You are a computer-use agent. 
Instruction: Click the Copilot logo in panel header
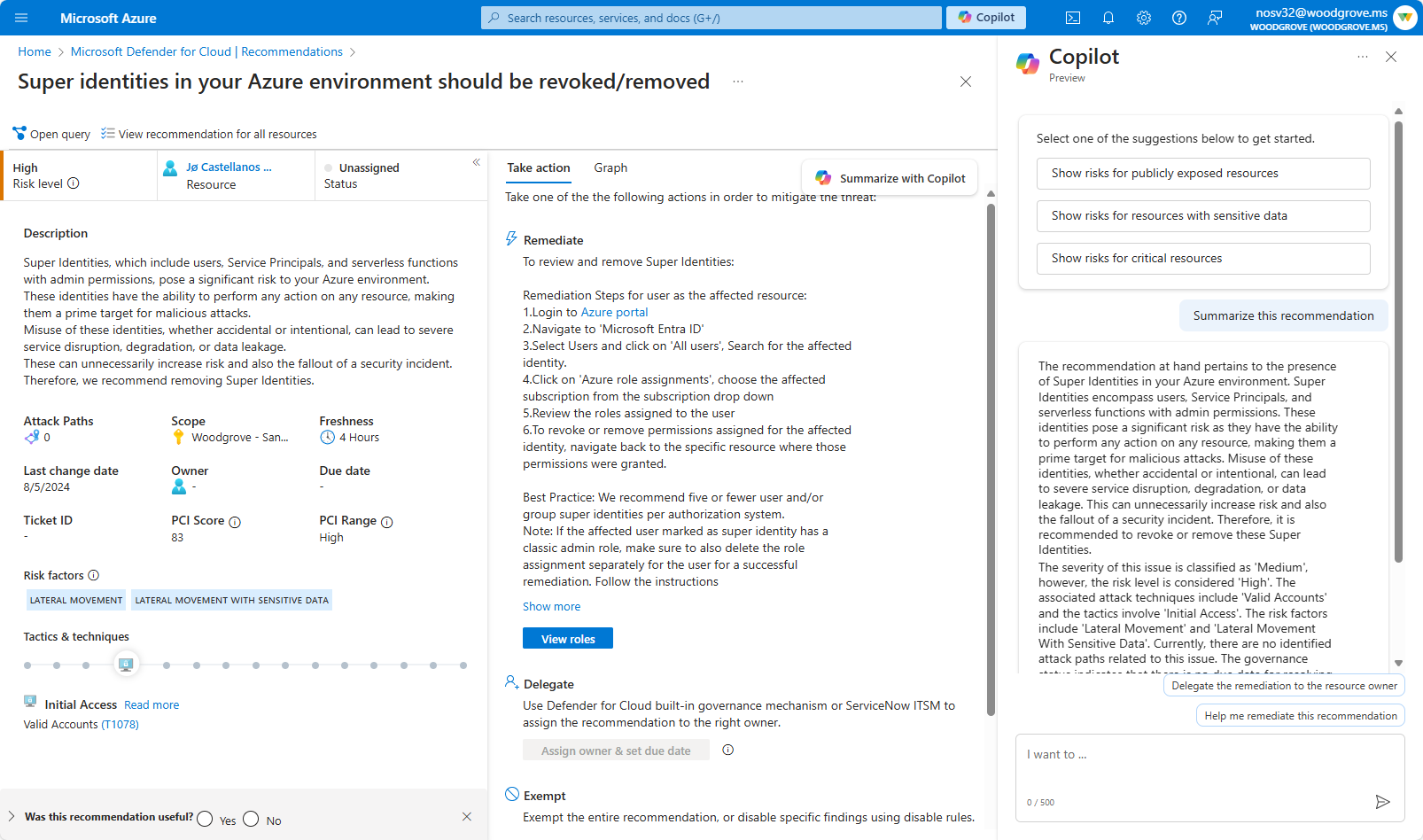(x=1028, y=63)
